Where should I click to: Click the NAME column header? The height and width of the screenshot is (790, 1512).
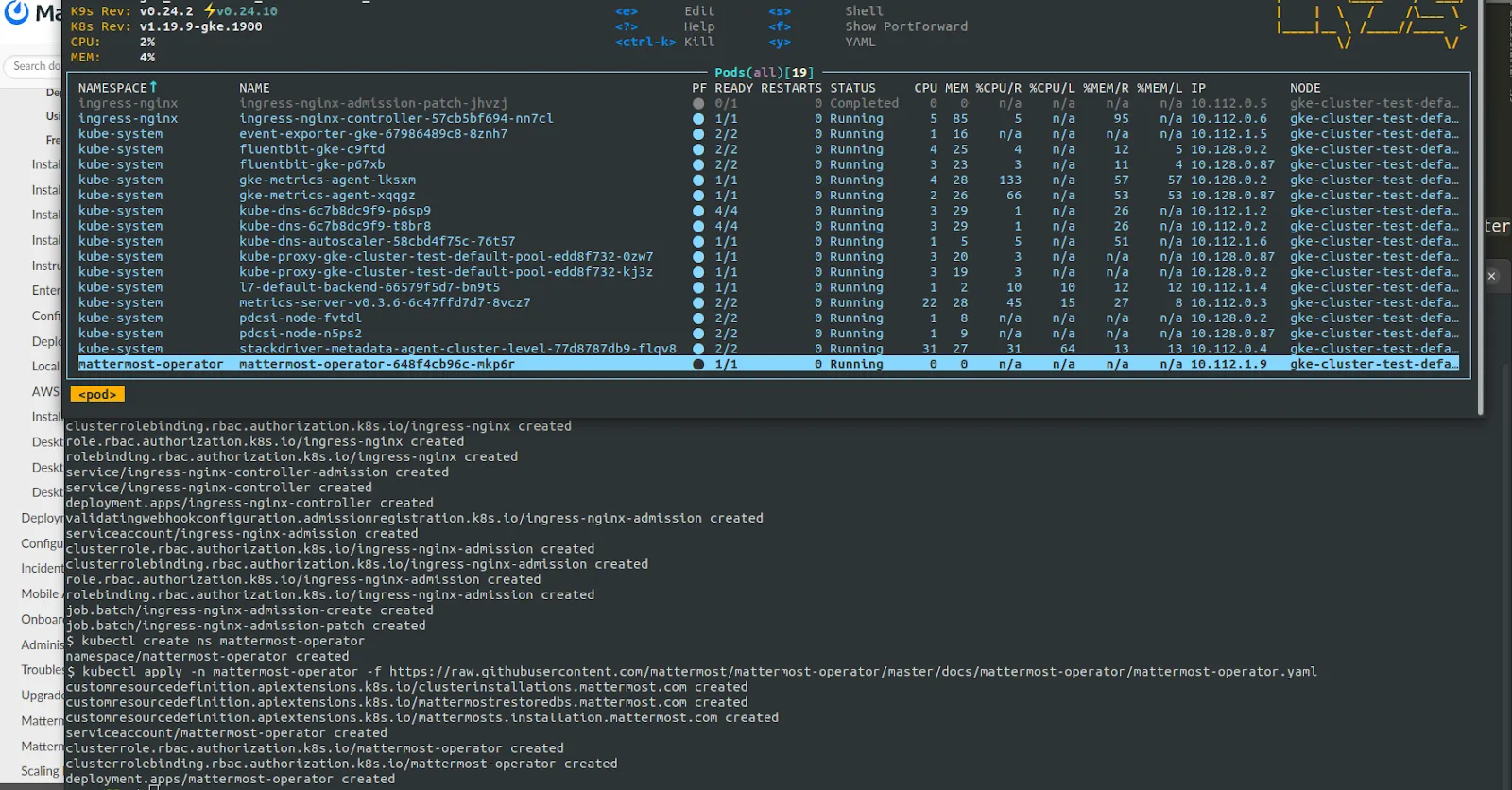pyautogui.click(x=254, y=88)
